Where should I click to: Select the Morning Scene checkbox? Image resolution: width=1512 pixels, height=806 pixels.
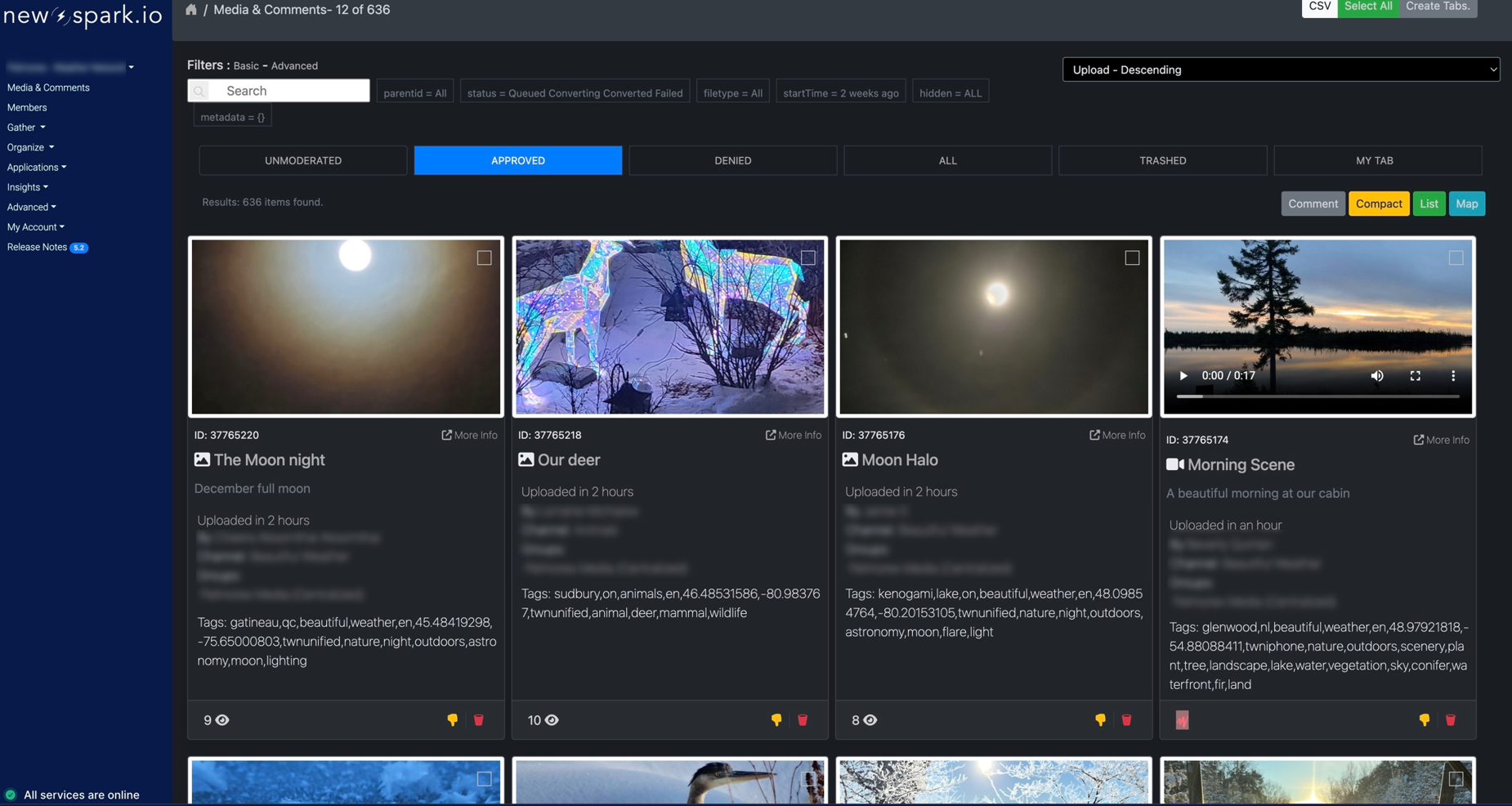point(1454,257)
